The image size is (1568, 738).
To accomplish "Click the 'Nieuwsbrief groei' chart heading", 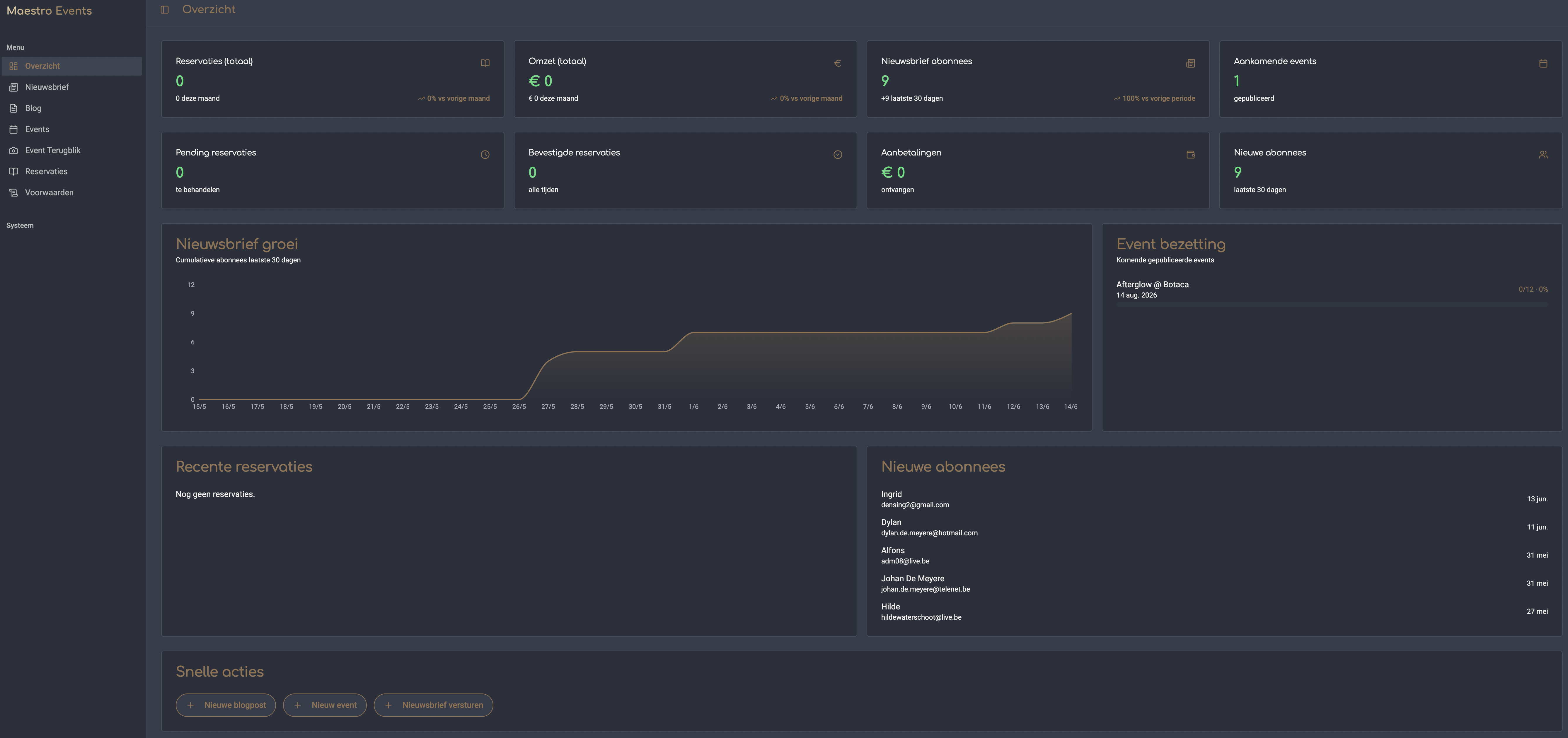I will (237, 245).
